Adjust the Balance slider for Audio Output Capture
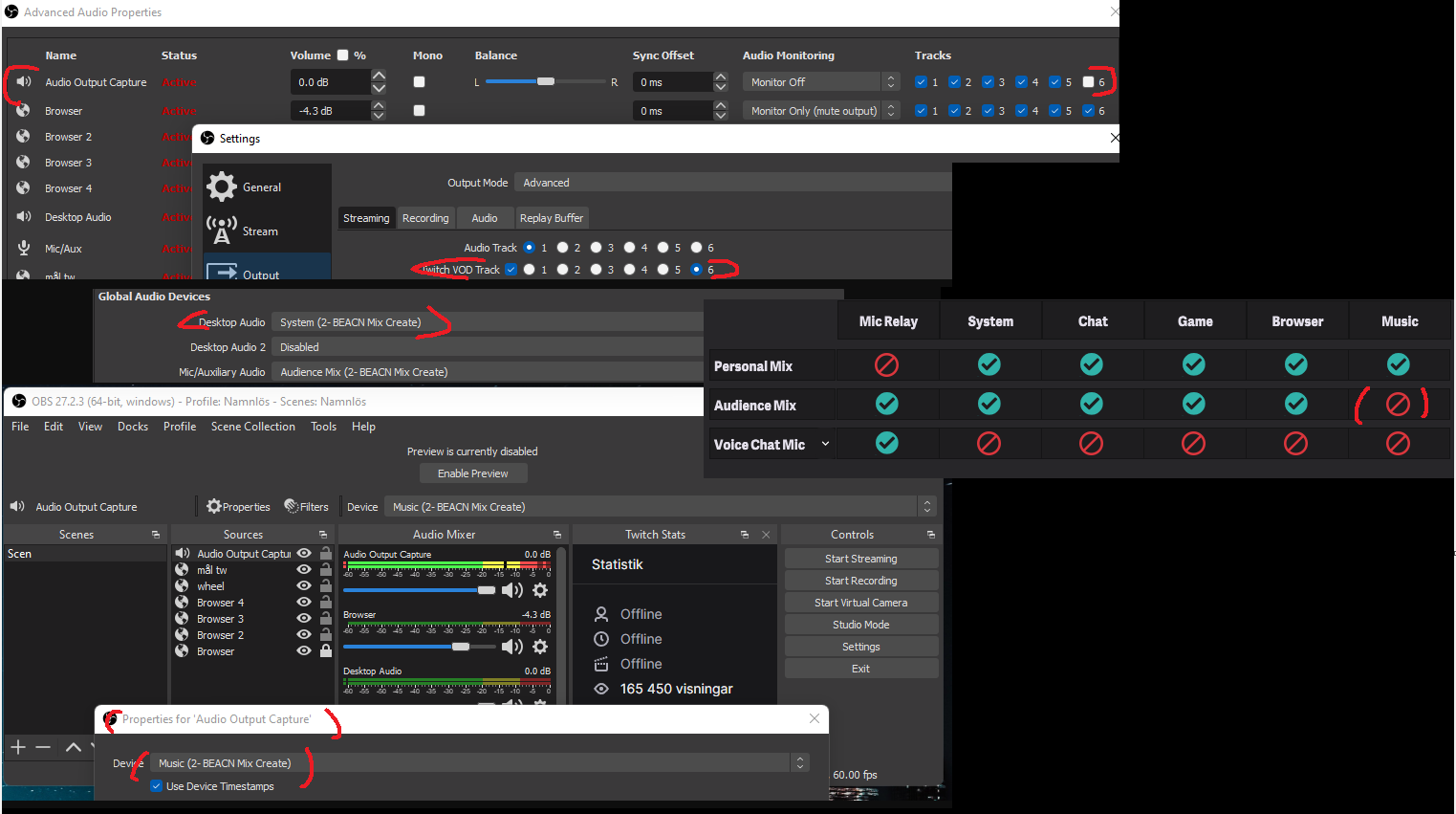Image resolution: width=1456 pixels, height=814 pixels. pyautogui.click(x=545, y=81)
